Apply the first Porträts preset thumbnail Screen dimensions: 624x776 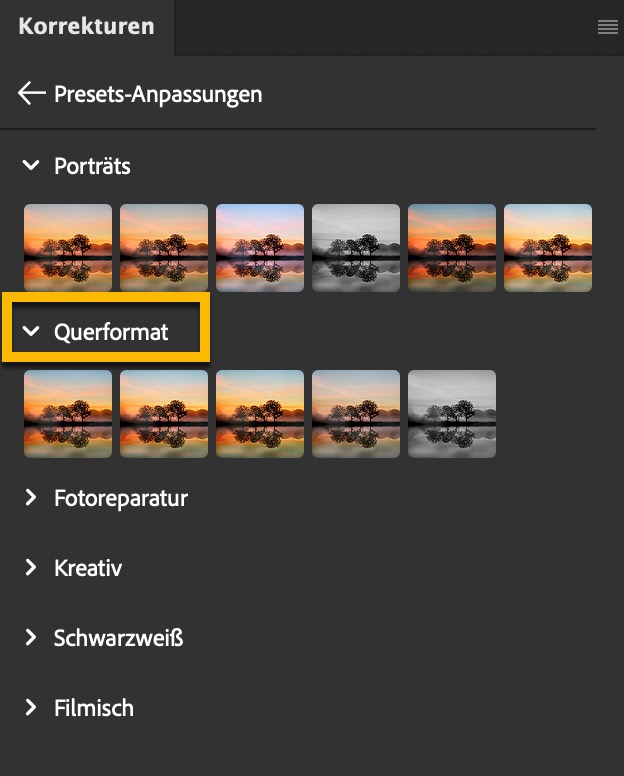(68, 248)
